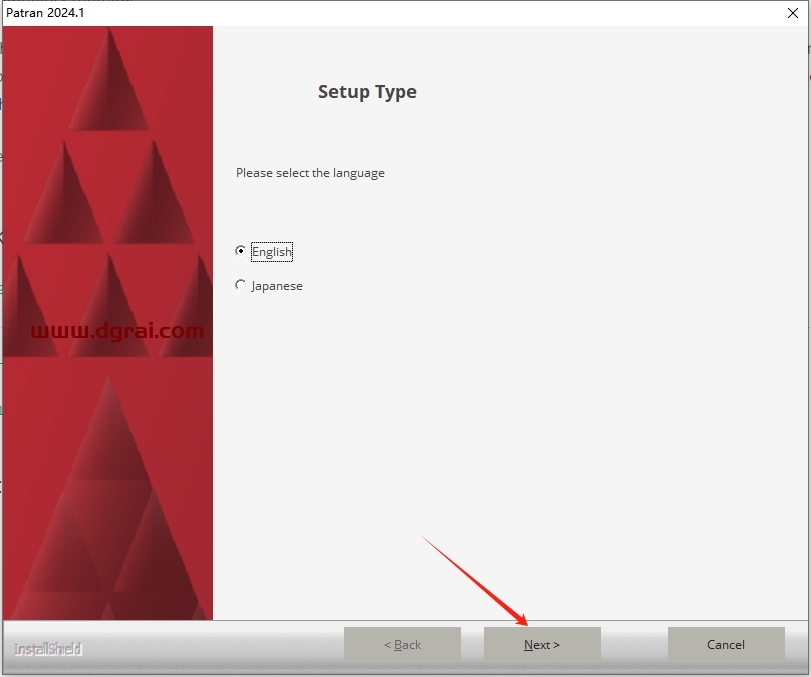Cancel the Patran installation
This screenshot has width=811, height=677.
[726, 644]
